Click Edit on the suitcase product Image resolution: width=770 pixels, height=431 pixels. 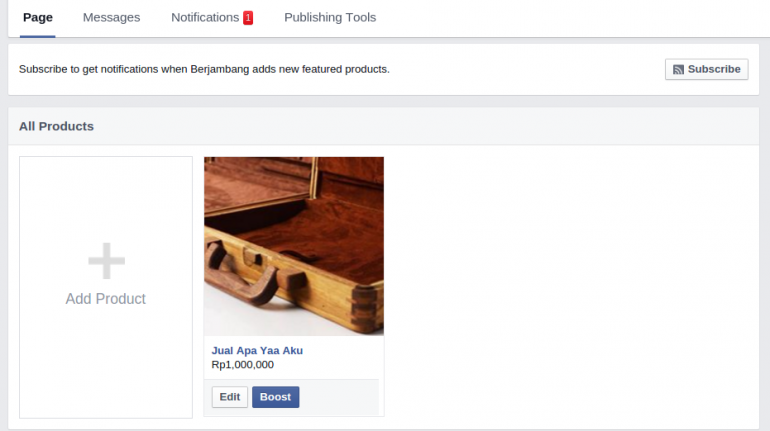[230, 397]
